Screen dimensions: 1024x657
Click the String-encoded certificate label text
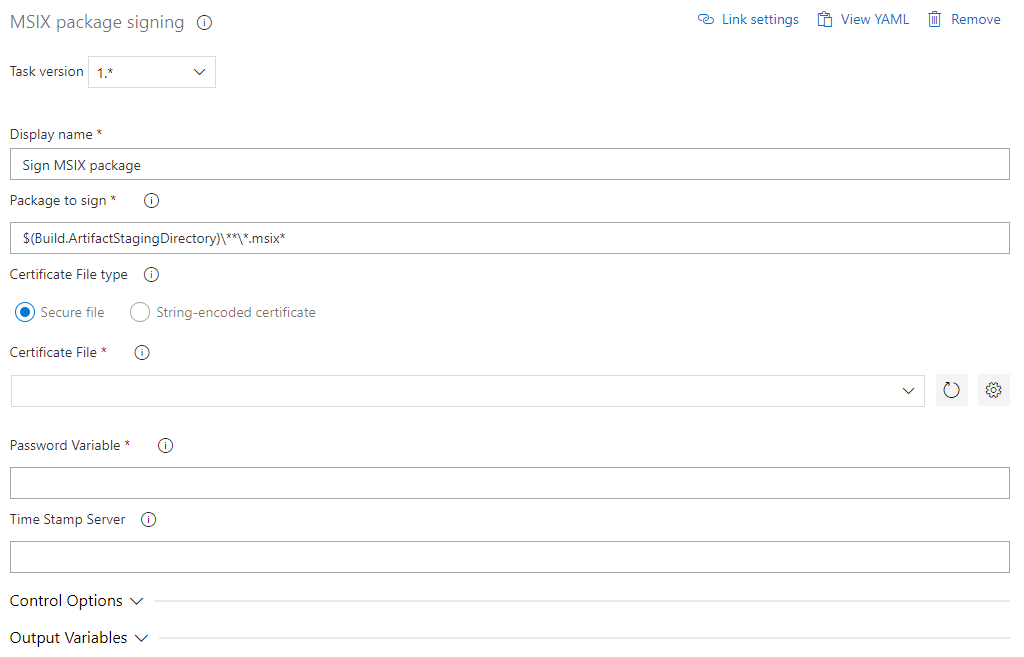click(x=236, y=313)
